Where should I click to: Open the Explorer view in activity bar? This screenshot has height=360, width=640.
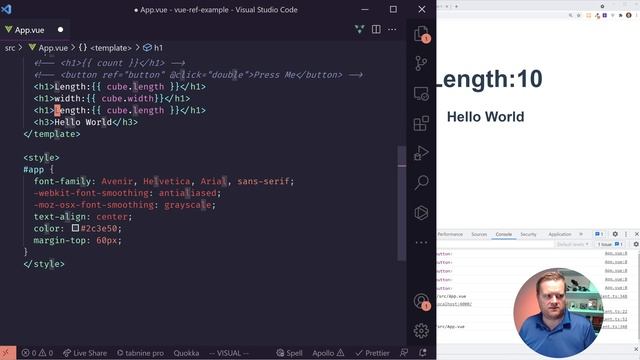pyautogui.click(x=422, y=33)
